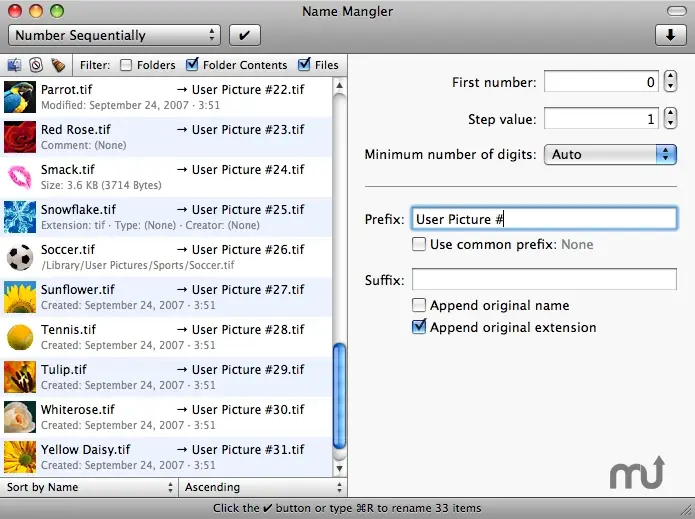Open the Sort by Name dropdown
The image size is (695, 519).
89,487
